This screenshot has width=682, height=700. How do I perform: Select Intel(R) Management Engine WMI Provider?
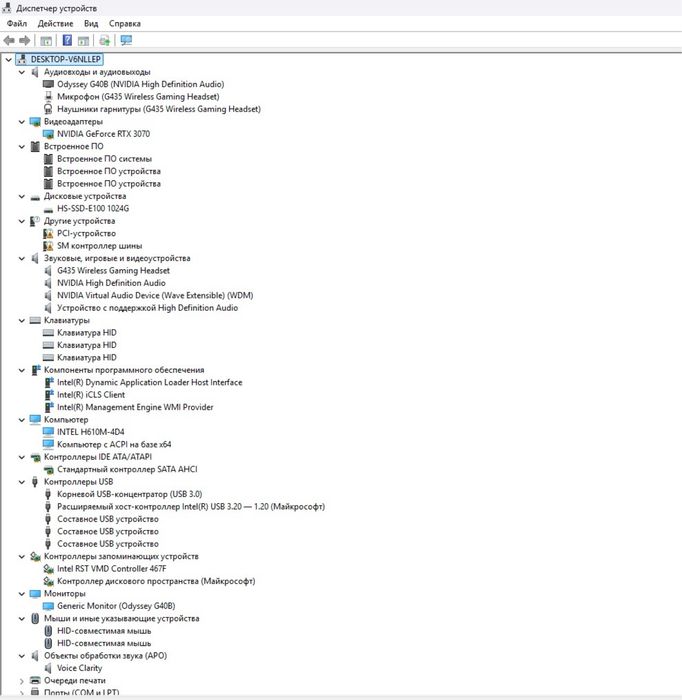(x=135, y=407)
